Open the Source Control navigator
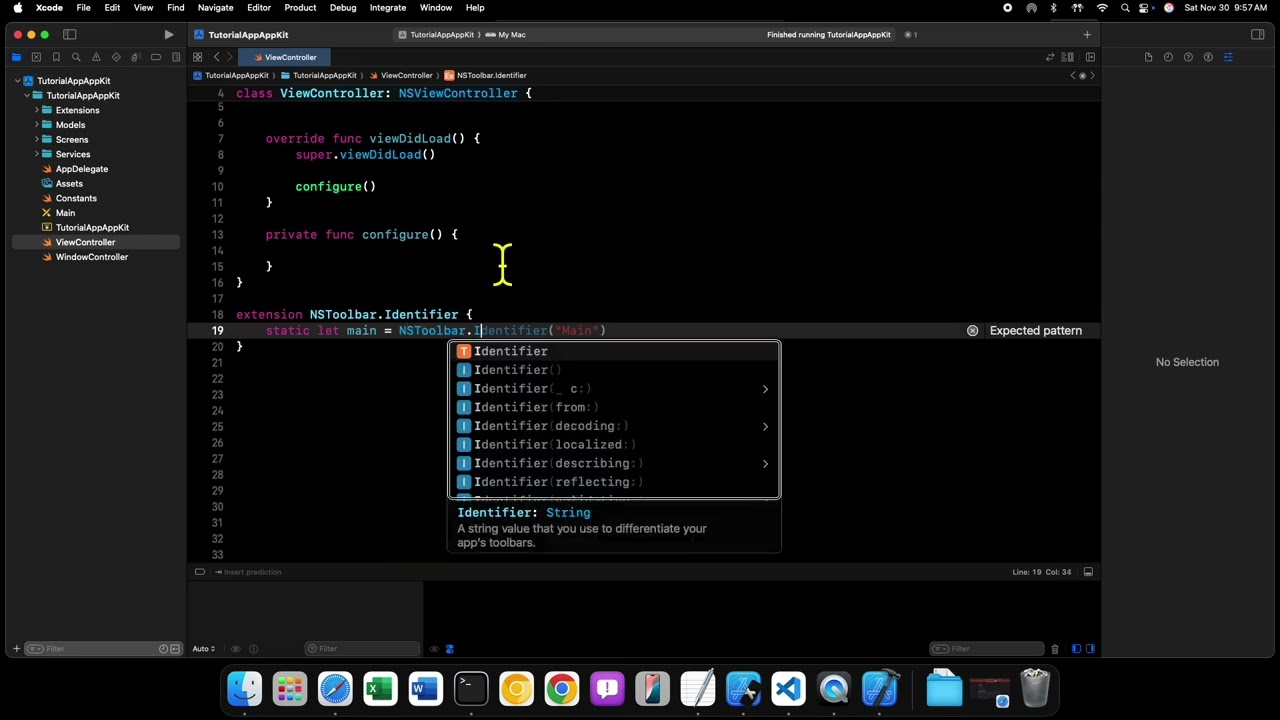 tap(36, 57)
